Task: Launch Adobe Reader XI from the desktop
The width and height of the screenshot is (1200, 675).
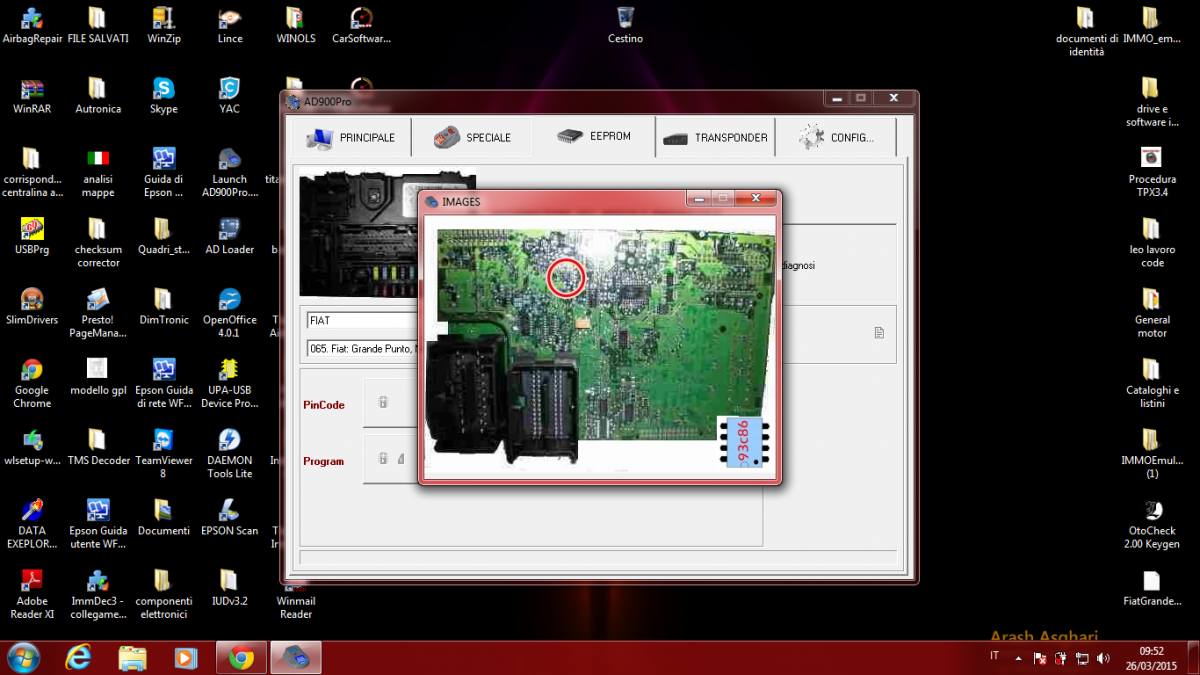Action: point(31,592)
